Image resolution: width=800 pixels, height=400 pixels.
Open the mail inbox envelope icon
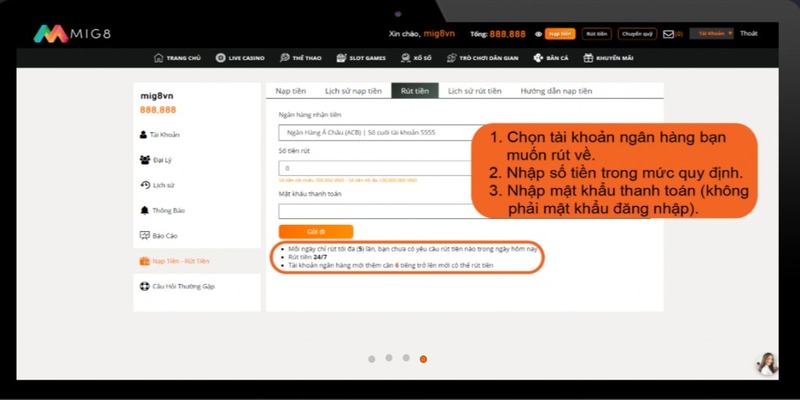[x=668, y=34]
